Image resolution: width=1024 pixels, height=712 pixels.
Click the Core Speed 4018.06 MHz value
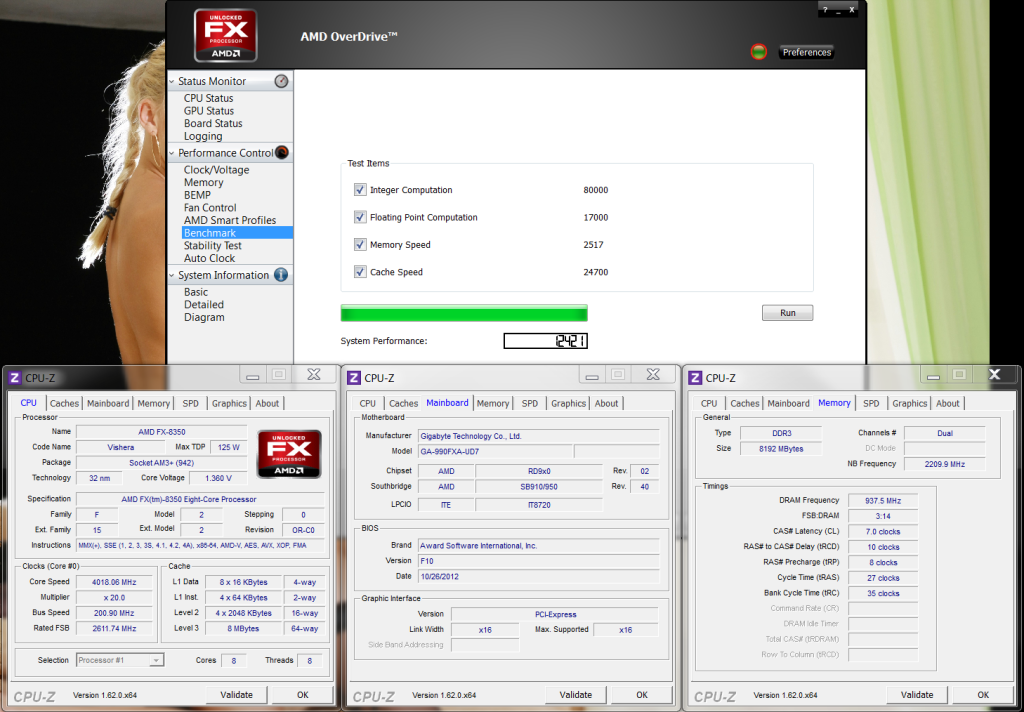tap(114, 582)
